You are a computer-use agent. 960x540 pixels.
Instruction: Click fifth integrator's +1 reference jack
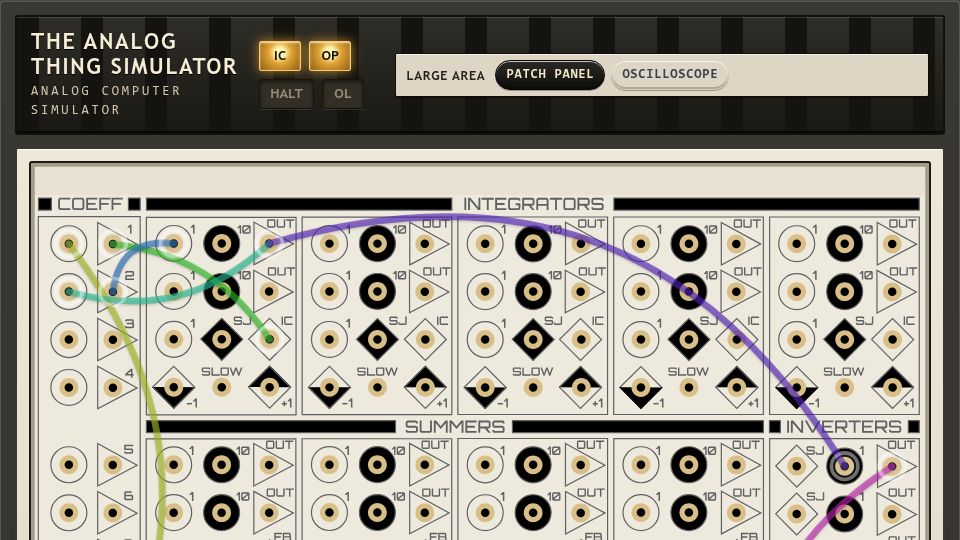(x=891, y=387)
